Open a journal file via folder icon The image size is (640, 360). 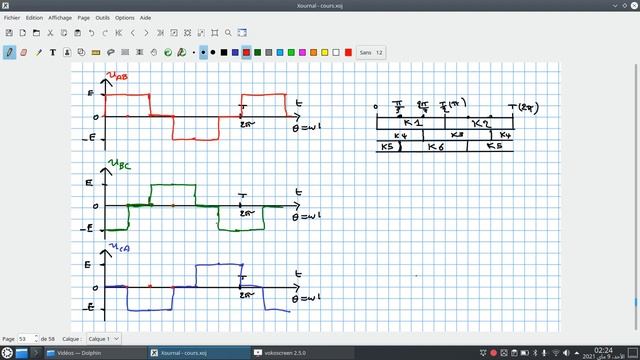pyautogui.click(x=36, y=33)
